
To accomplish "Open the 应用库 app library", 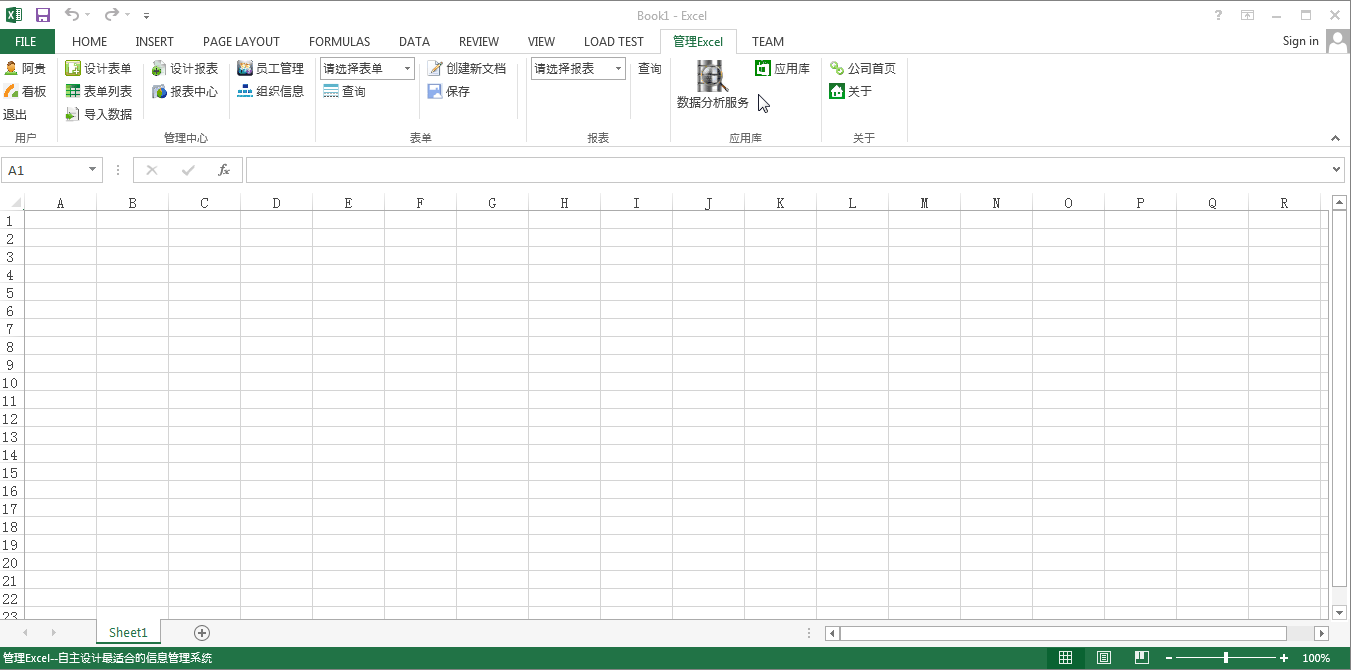I will [x=782, y=69].
